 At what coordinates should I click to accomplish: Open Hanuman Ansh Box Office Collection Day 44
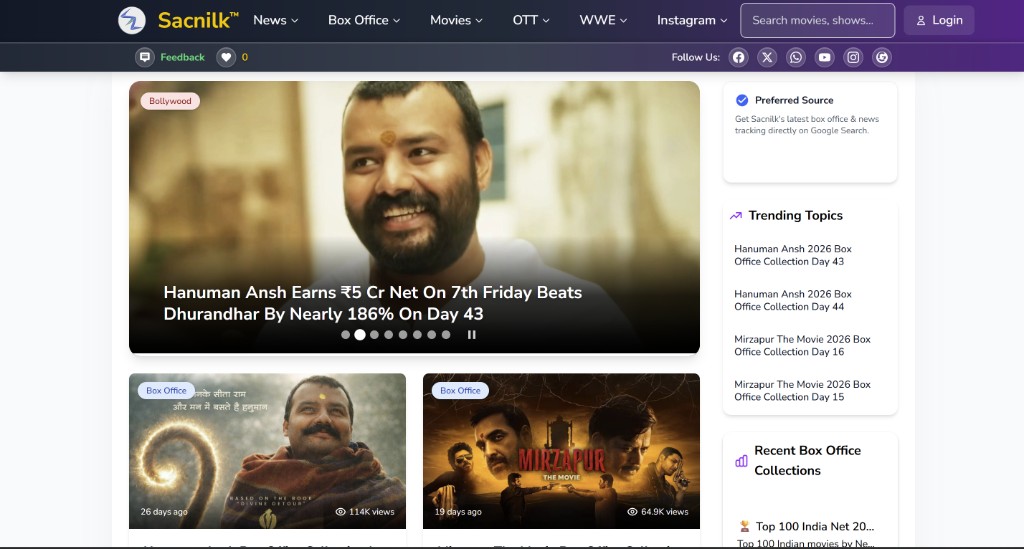coord(793,300)
